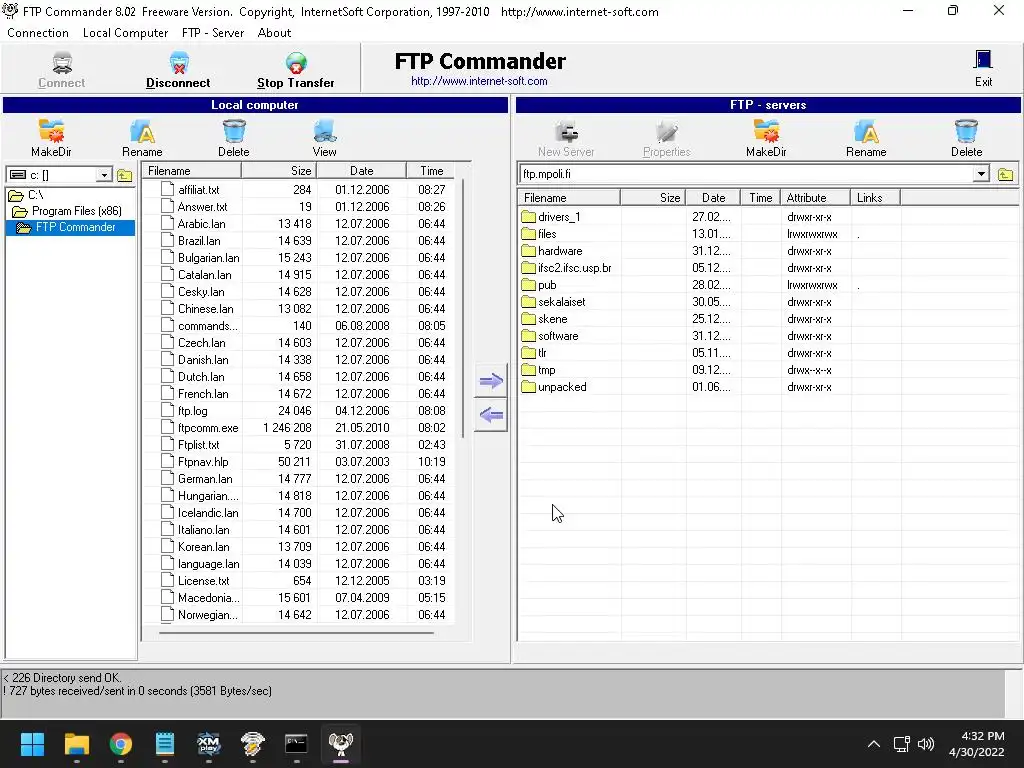1024x768 pixels.
Task: Open XMPlay from taskbar
Action: [208, 744]
